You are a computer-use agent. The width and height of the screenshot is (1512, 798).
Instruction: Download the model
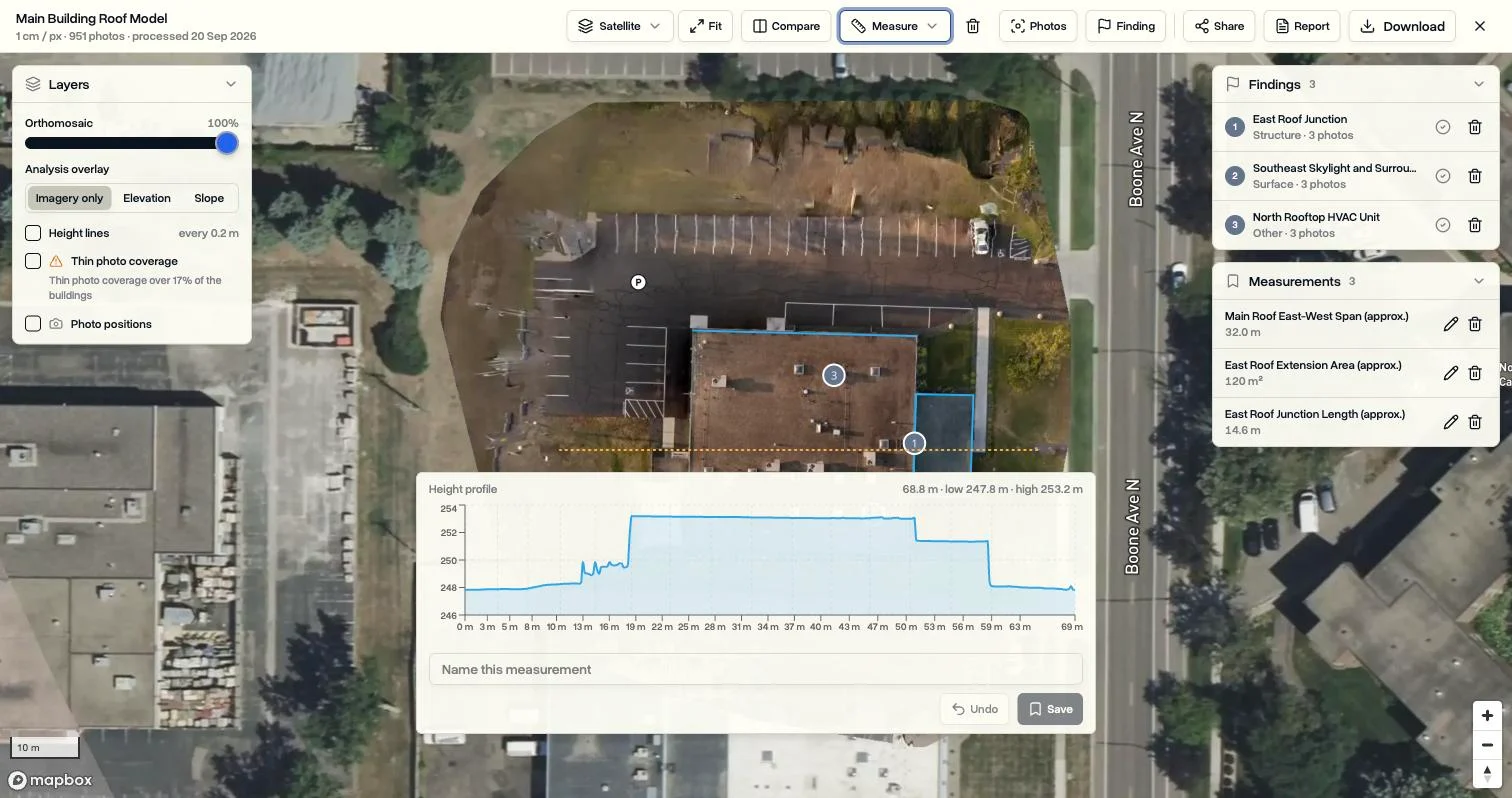1402,26
